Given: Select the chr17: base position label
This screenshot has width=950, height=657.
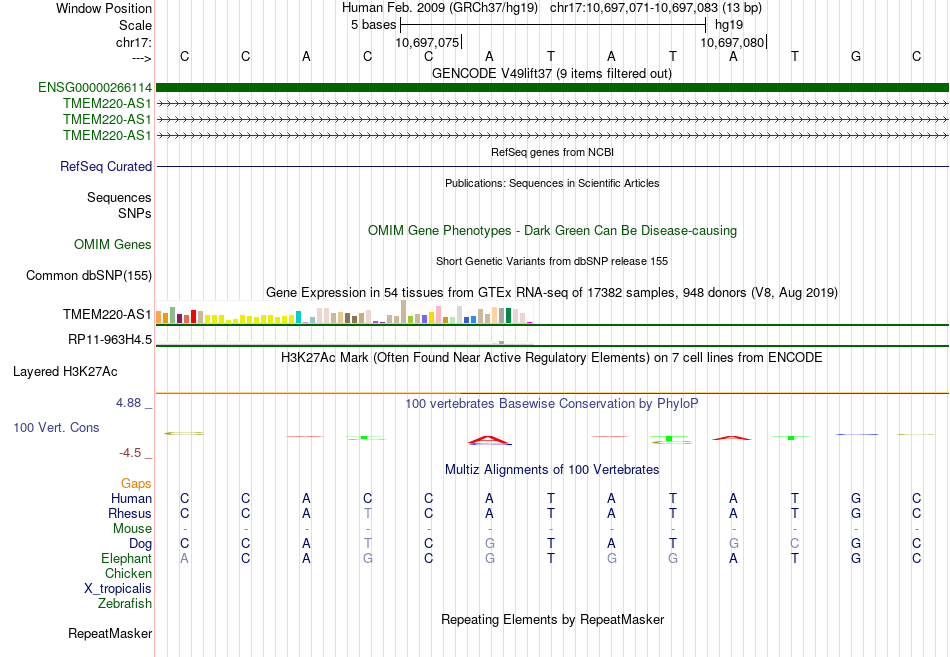Looking at the screenshot, I should (x=133, y=42).
